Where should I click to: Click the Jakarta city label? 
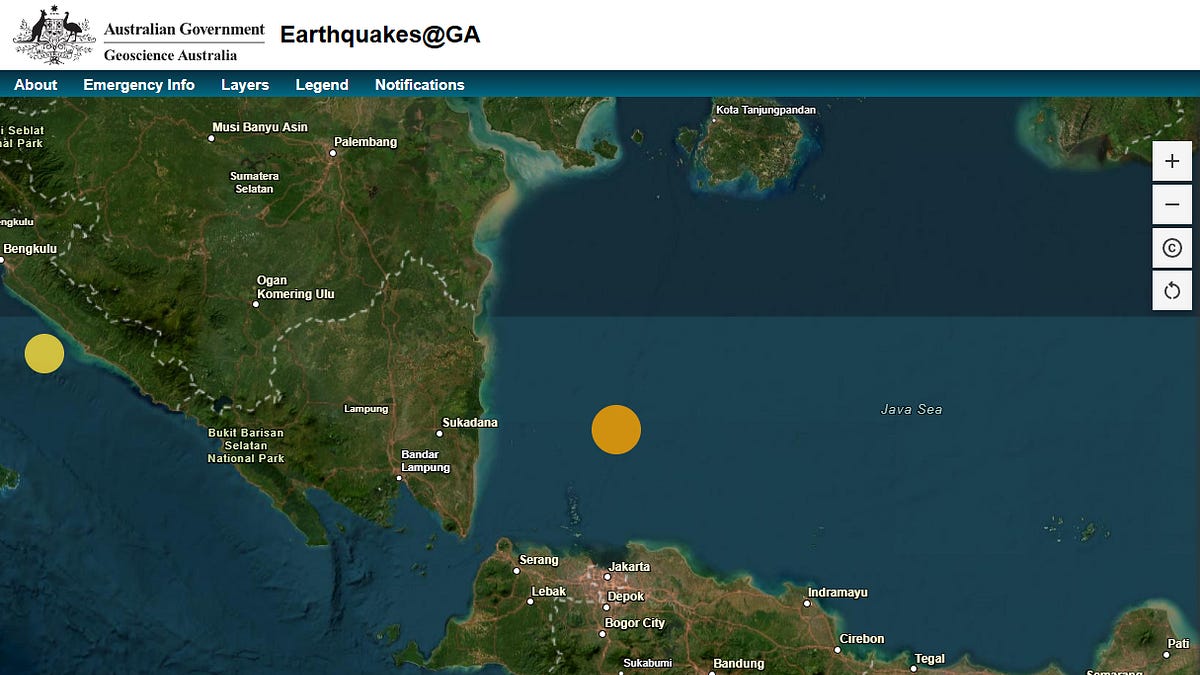629,567
